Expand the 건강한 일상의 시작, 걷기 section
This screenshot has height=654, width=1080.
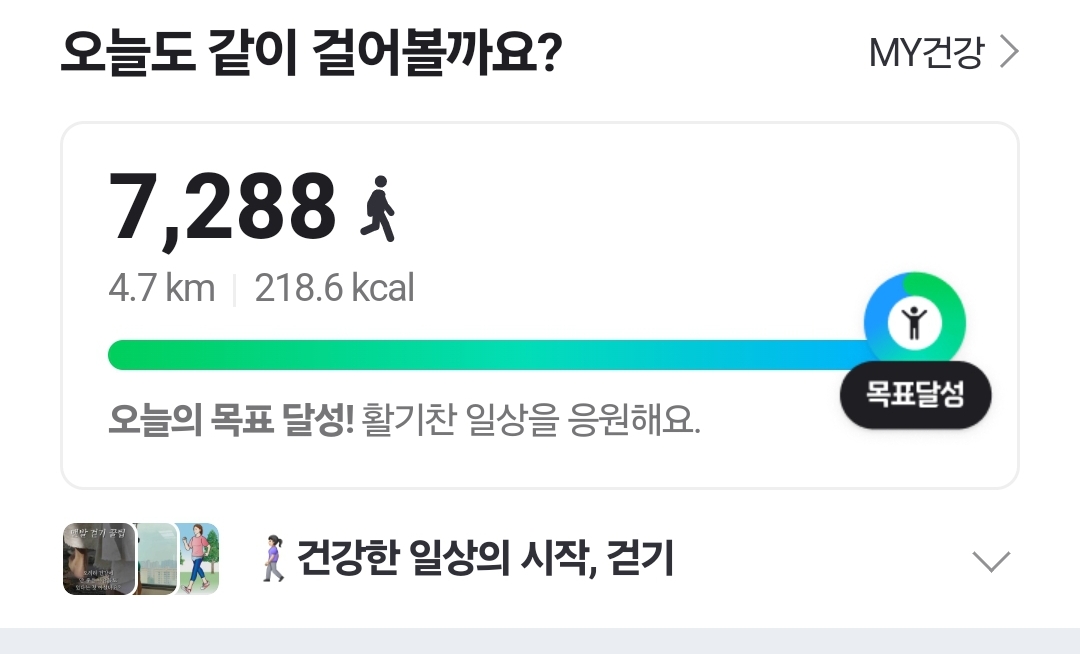coord(991,561)
